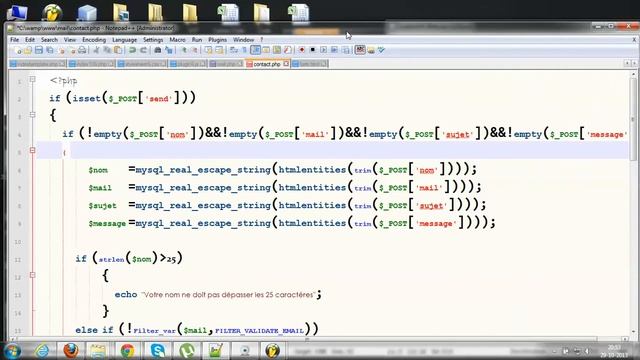Click the Open file toolbar icon
The height and width of the screenshot is (360, 640).
[x=28, y=50]
